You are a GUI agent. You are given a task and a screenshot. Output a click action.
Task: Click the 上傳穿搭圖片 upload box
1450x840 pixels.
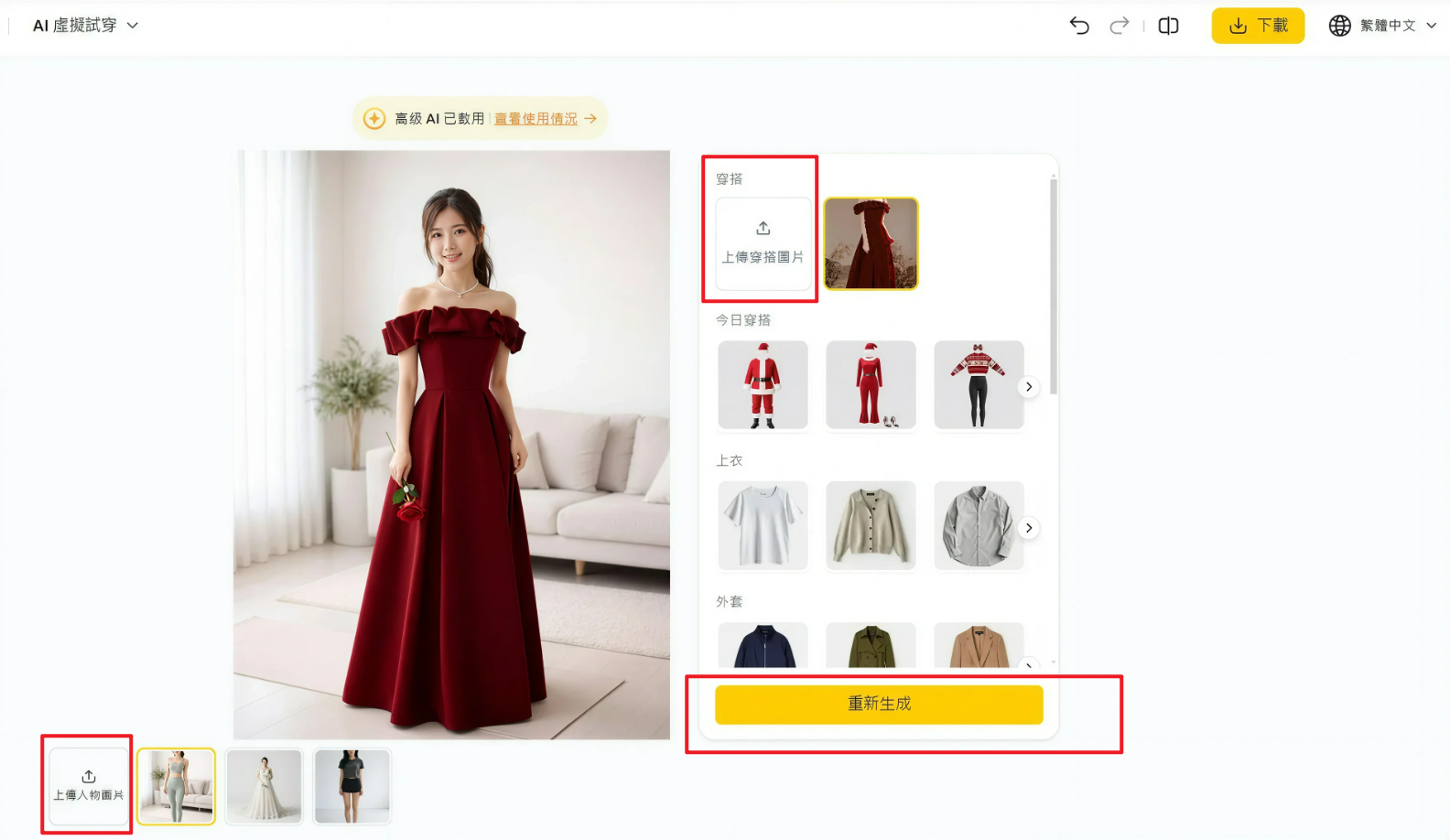point(763,243)
